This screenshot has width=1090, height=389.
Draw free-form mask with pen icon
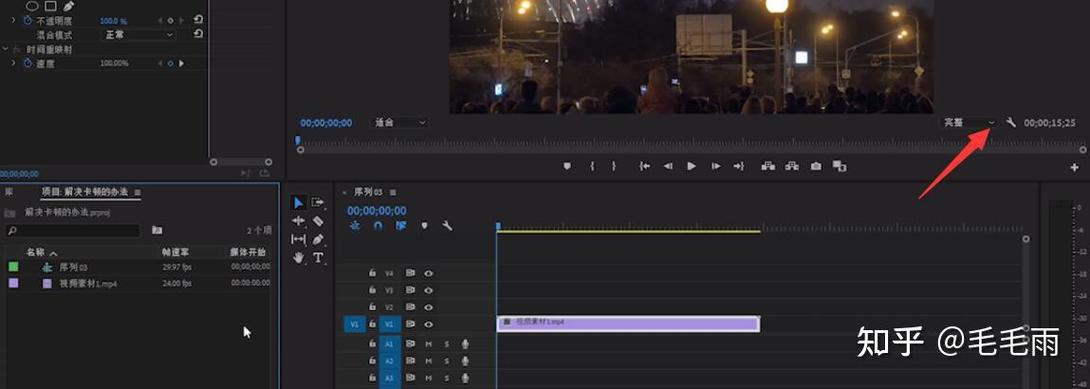(x=68, y=6)
